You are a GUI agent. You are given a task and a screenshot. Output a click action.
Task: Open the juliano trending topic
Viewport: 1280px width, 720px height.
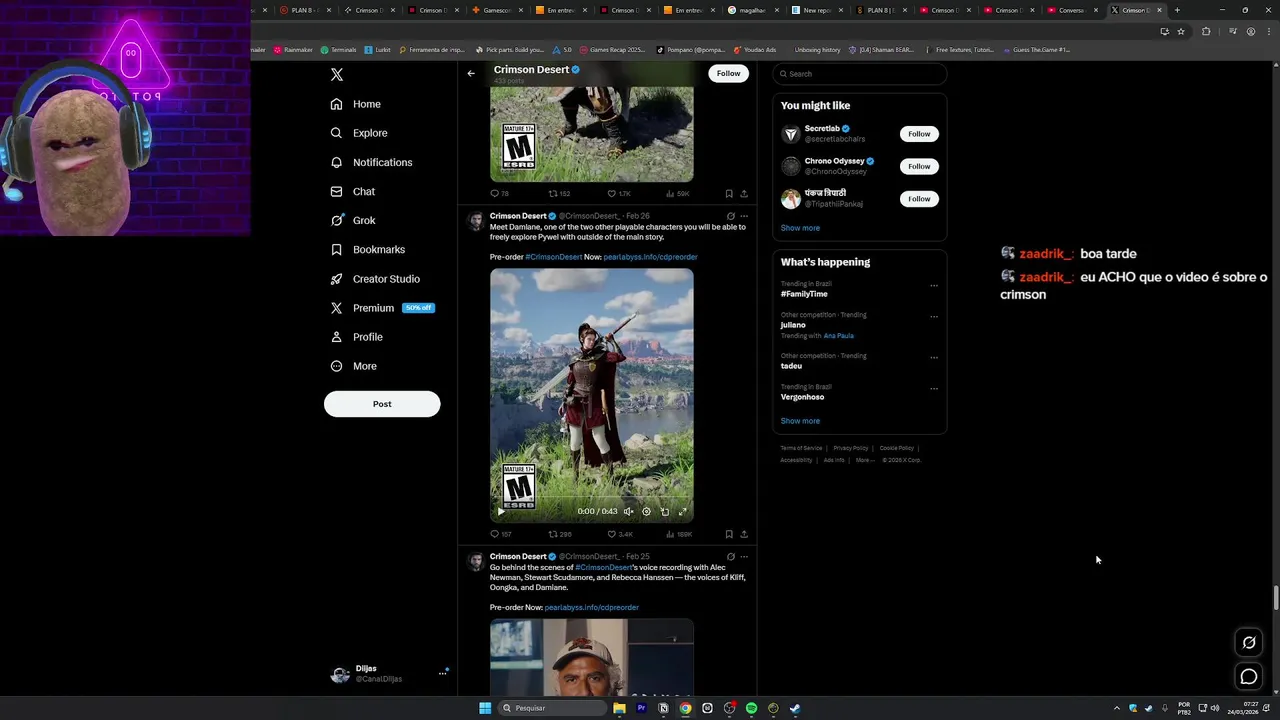tap(793, 325)
